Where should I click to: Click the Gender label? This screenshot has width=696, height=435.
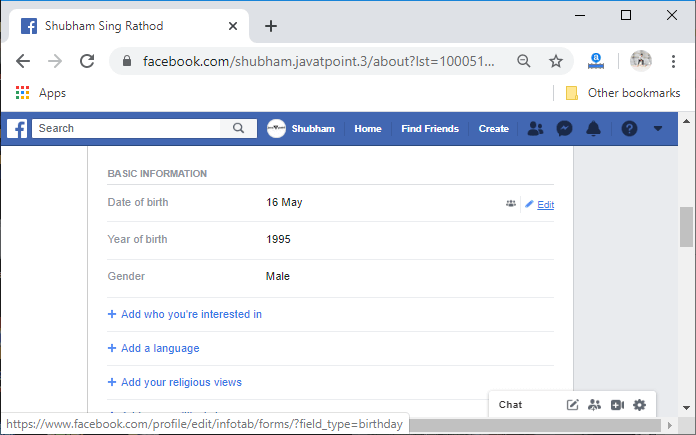[126, 276]
